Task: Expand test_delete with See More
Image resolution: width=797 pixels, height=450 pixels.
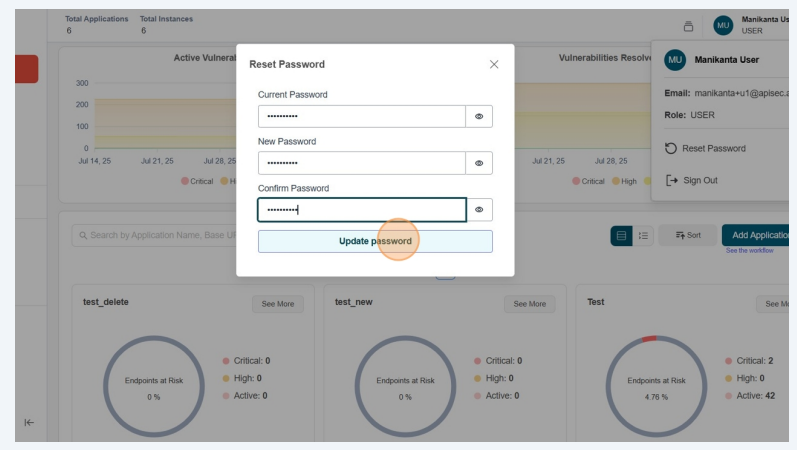Action: pos(278,304)
